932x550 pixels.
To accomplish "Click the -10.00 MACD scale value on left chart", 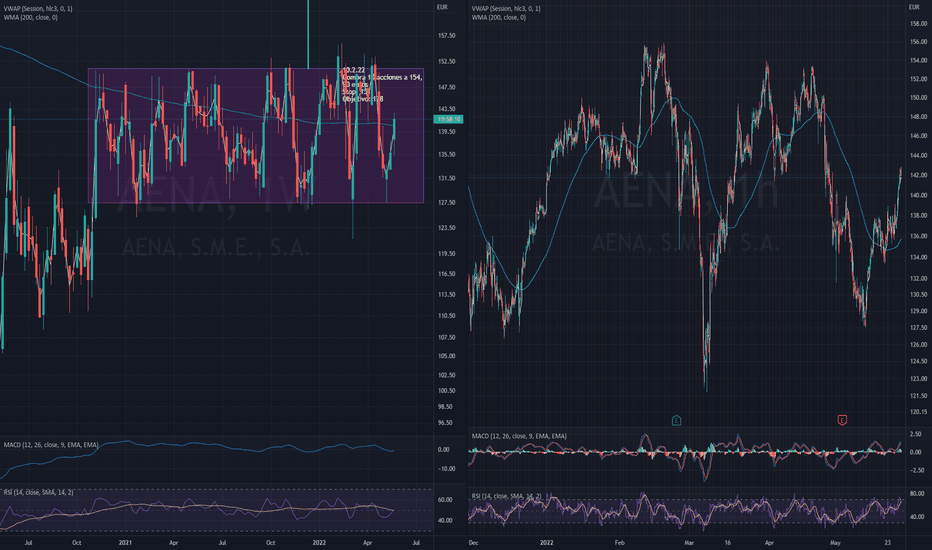I will pos(446,469).
